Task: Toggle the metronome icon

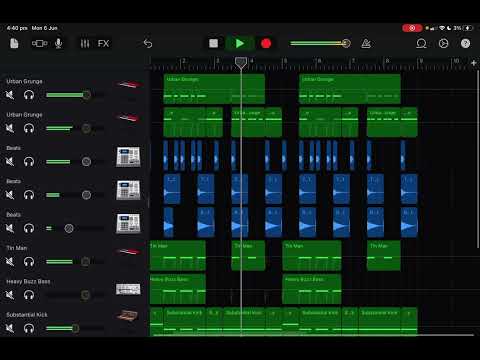Action: (x=366, y=43)
